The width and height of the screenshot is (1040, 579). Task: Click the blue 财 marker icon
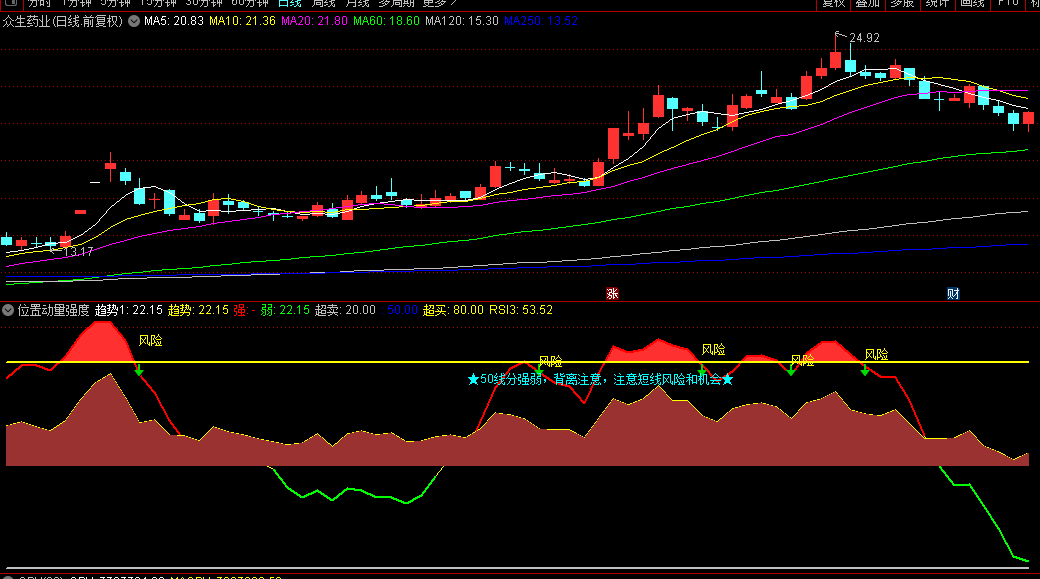[x=953, y=293]
